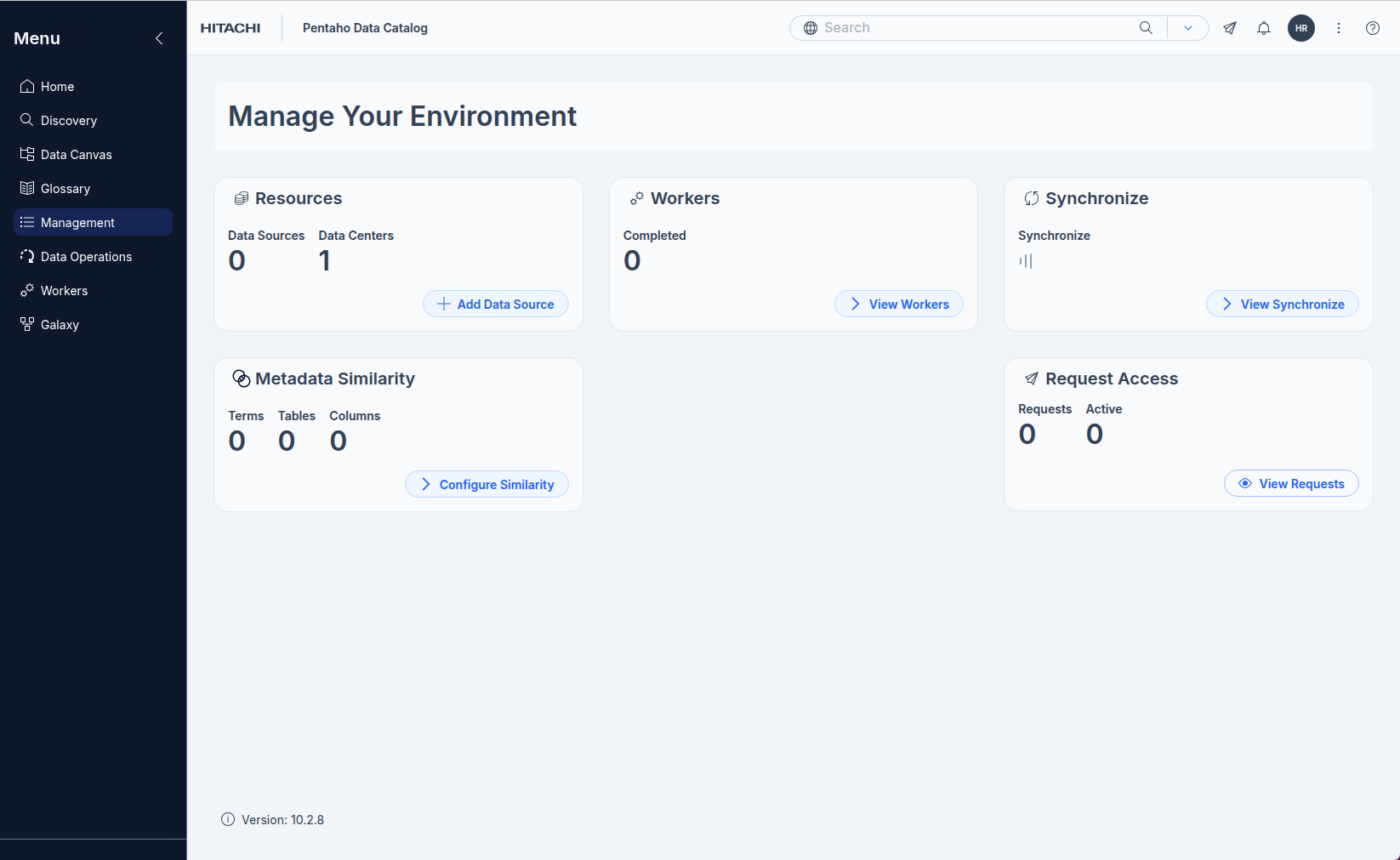Viewport: 1400px width, 860px height.
Task: Select Data Operations in the menu
Action: click(86, 257)
